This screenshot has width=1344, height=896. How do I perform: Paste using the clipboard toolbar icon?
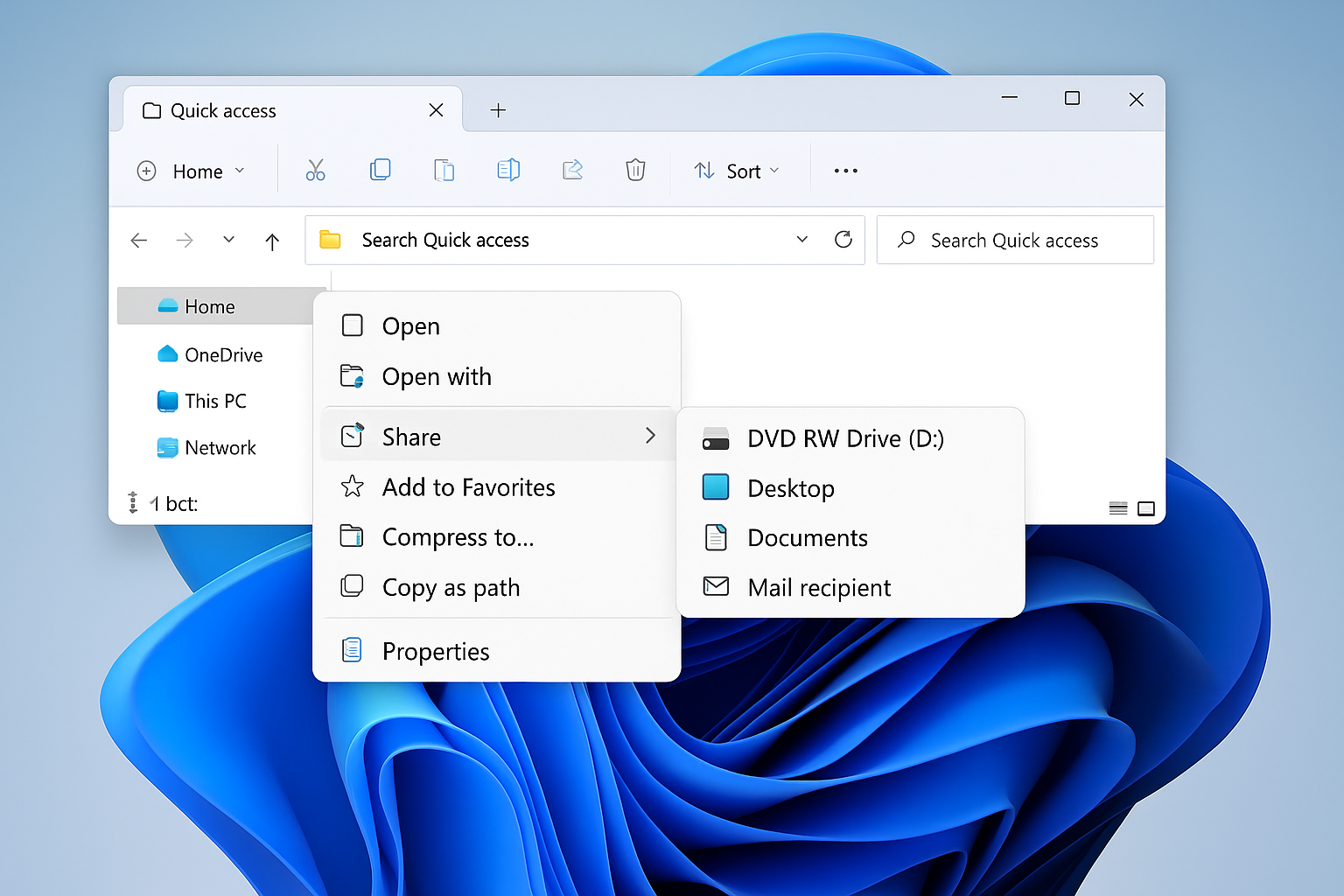coord(444,170)
